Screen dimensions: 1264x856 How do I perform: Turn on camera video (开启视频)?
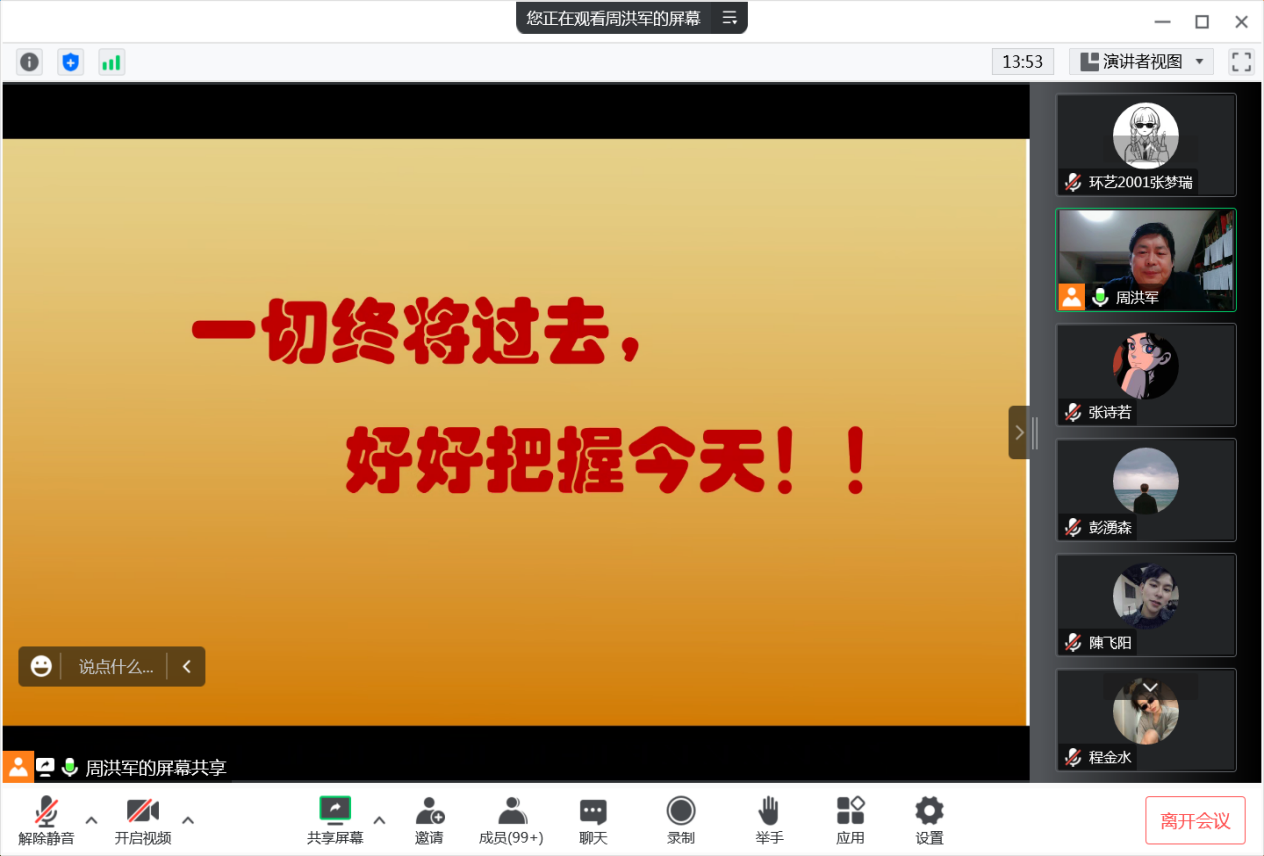coord(143,821)
